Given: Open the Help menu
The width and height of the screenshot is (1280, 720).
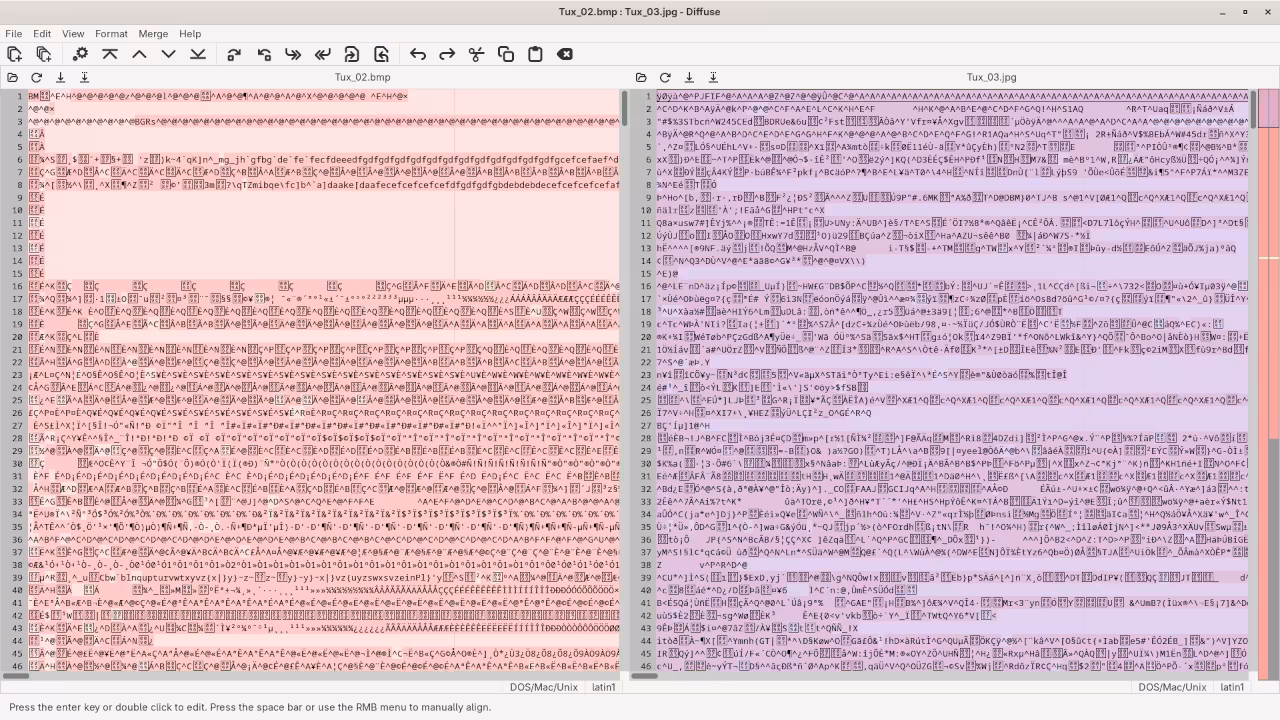Looking at the screenshot, I should coord(190,33).
